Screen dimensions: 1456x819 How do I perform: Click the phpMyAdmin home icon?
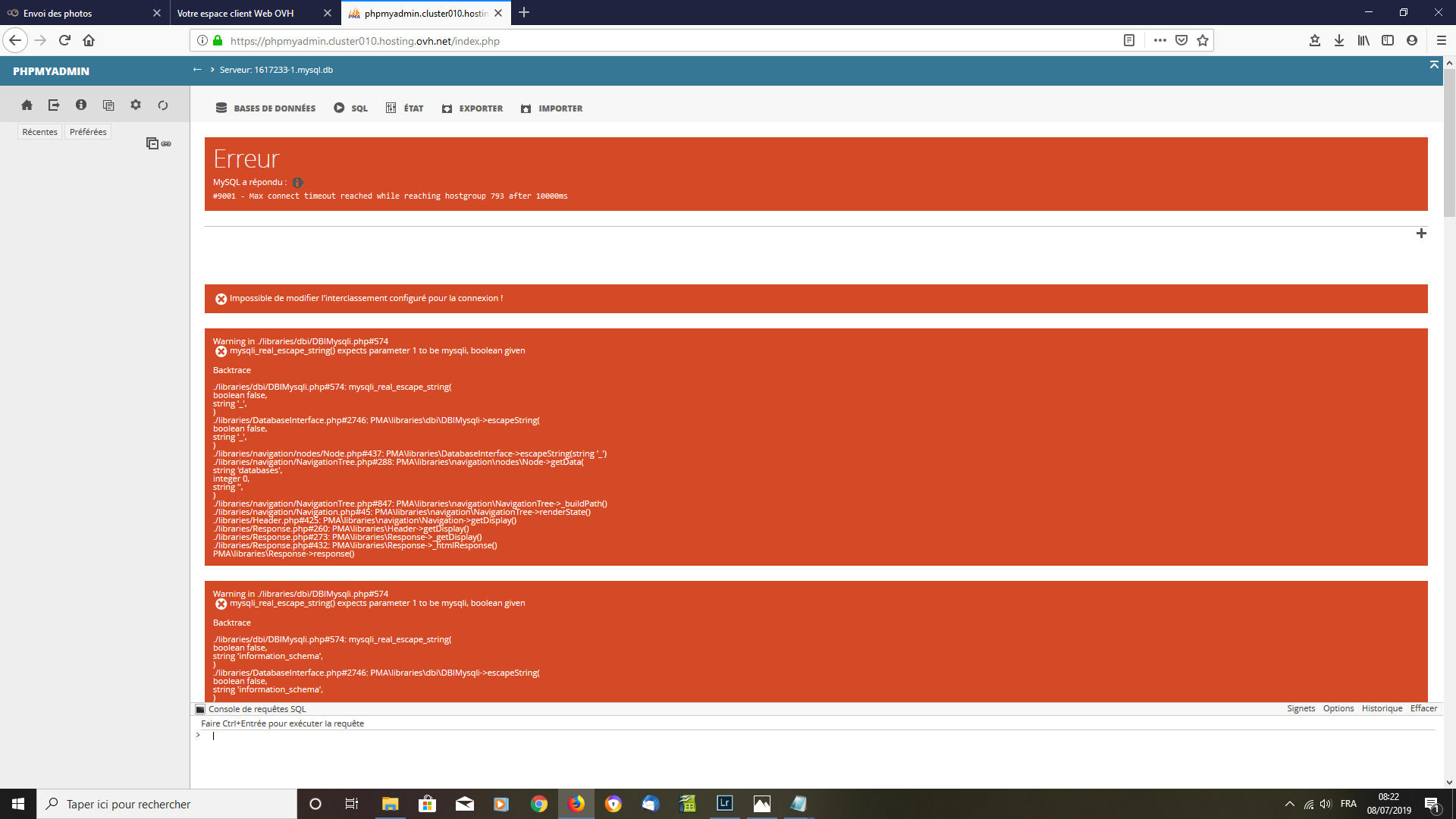click(27, 105)
